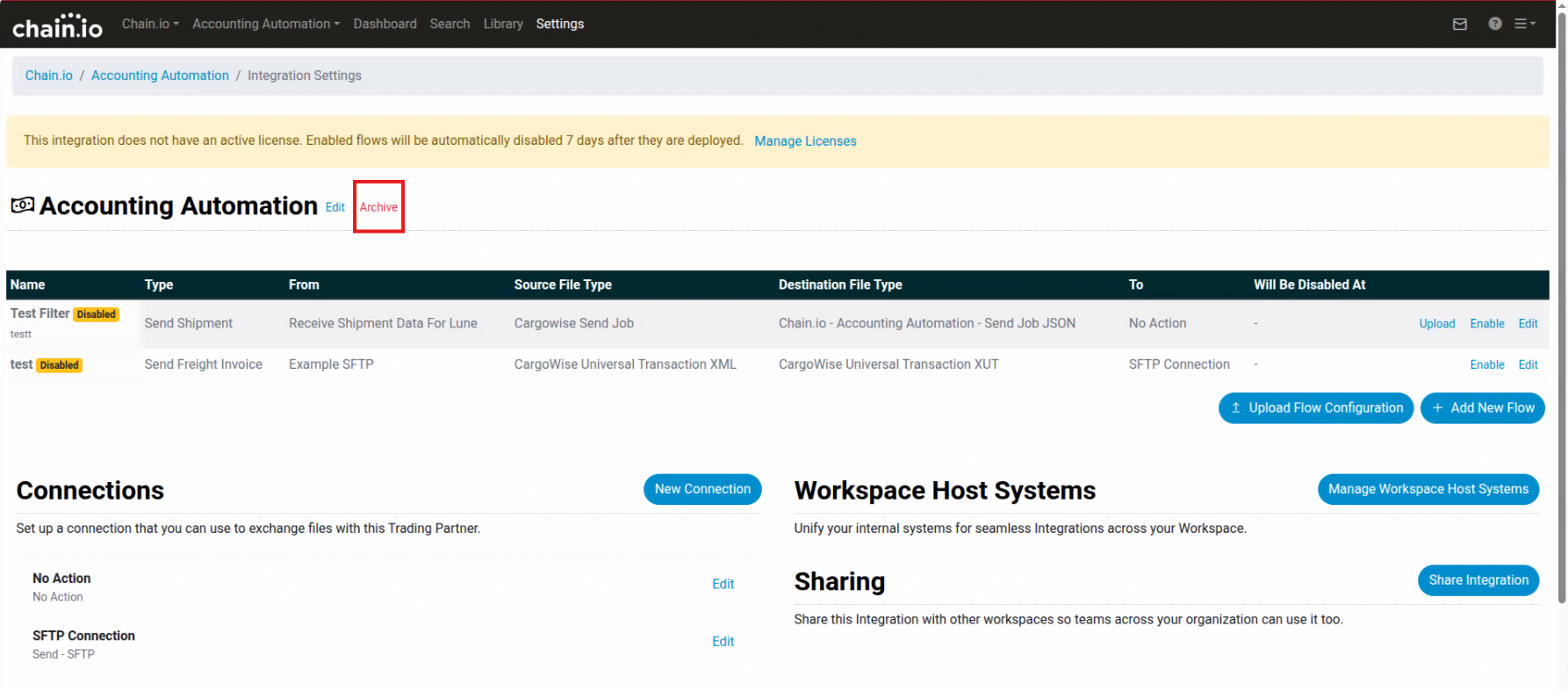Click the Share Integration button
The width and height of the screenshot is (1568, 691).
(1478, 580)
